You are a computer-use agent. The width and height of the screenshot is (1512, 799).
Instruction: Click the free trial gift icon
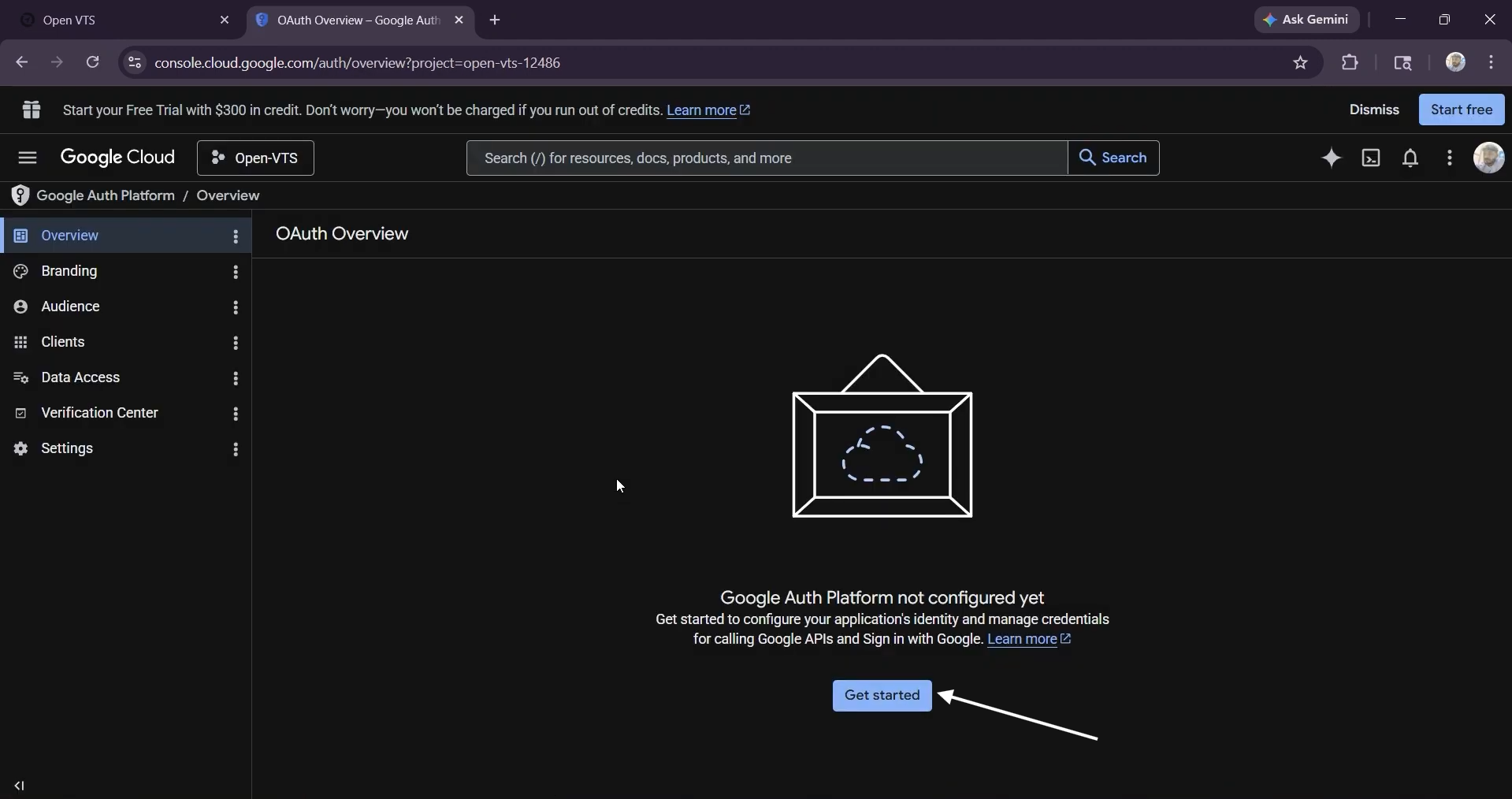[x=32, y=110]
